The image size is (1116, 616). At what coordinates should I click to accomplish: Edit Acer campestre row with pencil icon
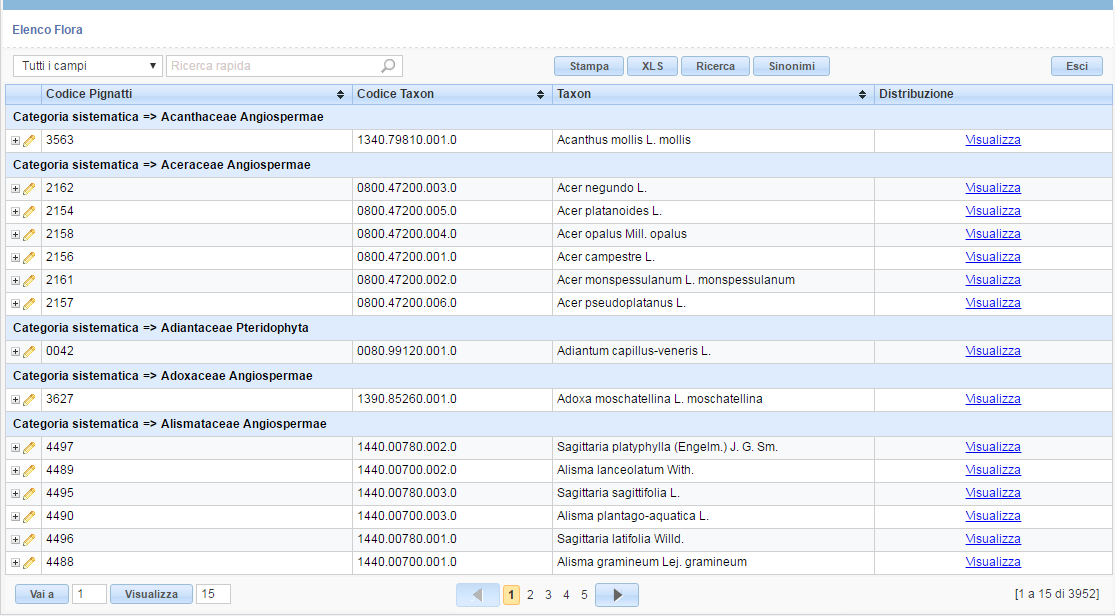29,257
